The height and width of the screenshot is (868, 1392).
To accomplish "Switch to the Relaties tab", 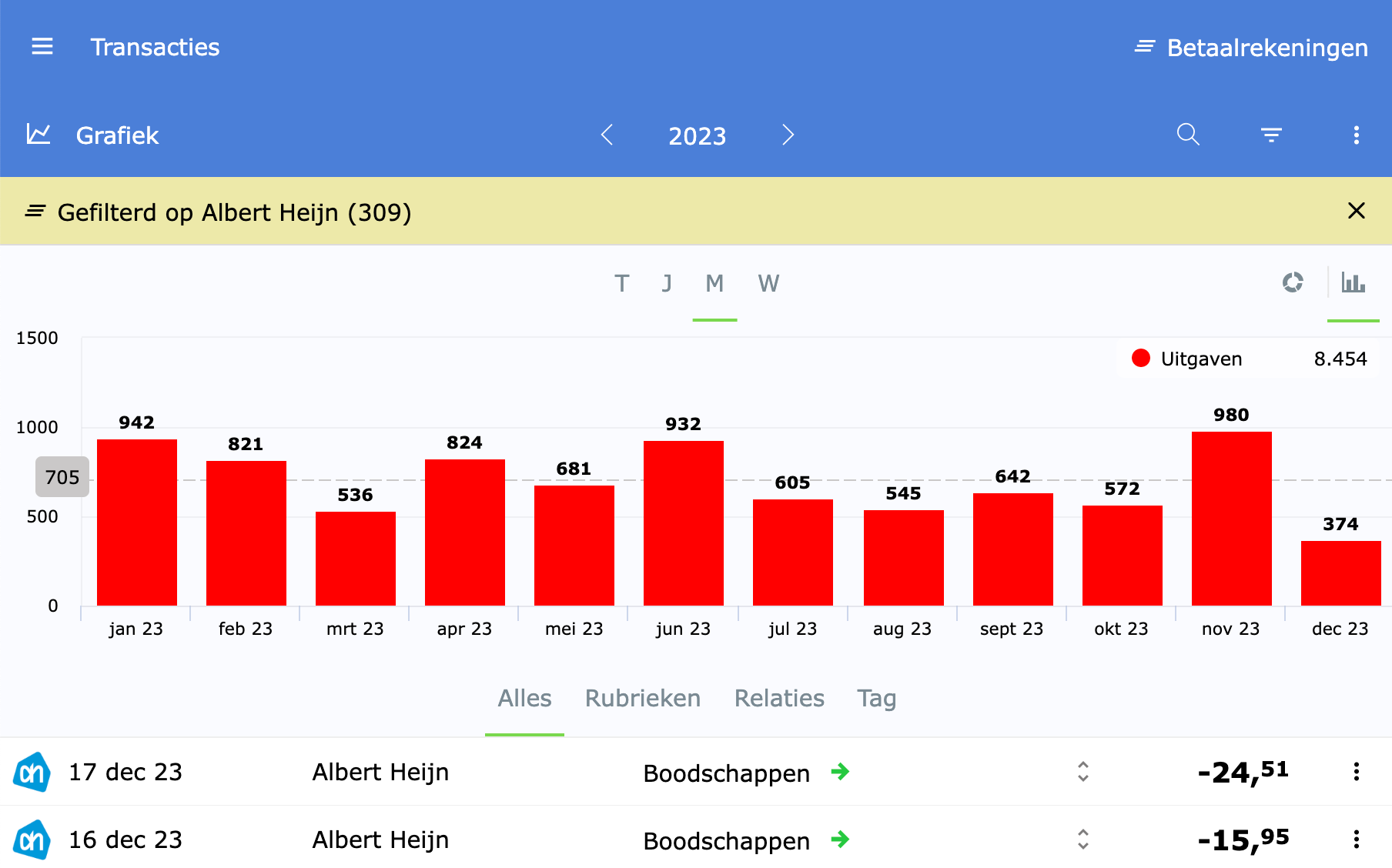I will (x=778, y=698).
